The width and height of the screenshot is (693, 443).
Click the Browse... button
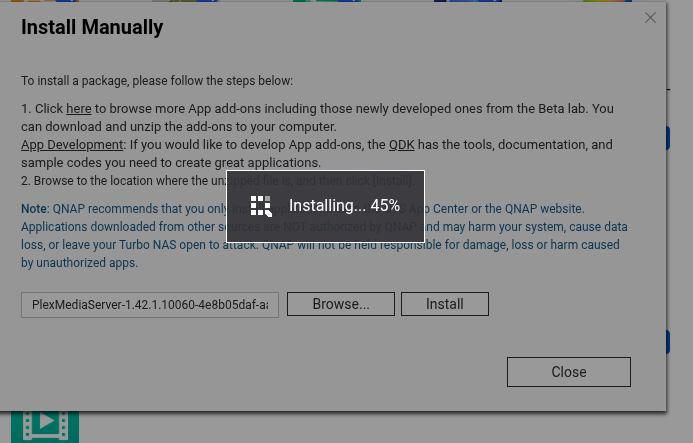click(x=341, y=304)
